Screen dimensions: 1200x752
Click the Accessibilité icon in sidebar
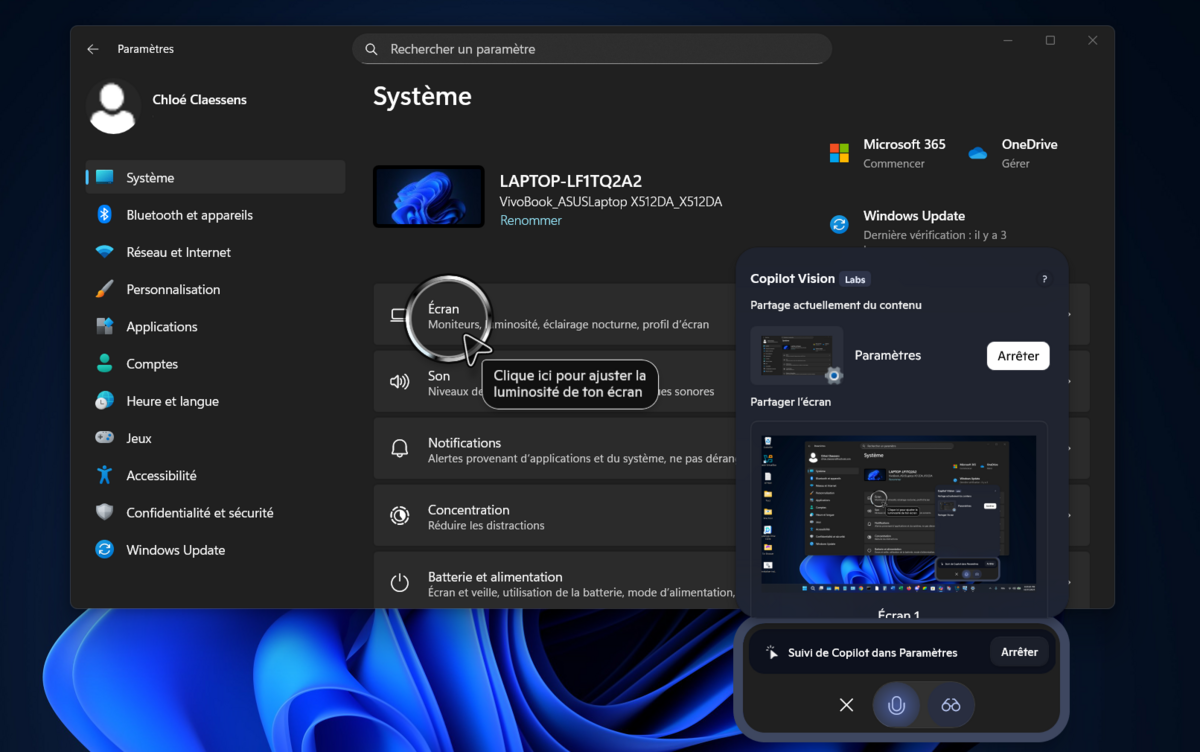click(104, 475)
